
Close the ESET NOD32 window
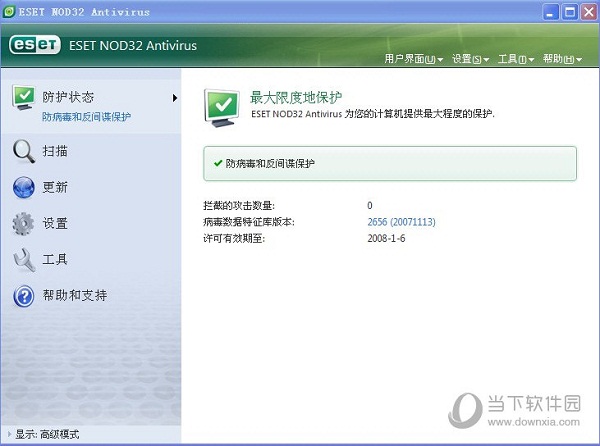click(589, 13)
